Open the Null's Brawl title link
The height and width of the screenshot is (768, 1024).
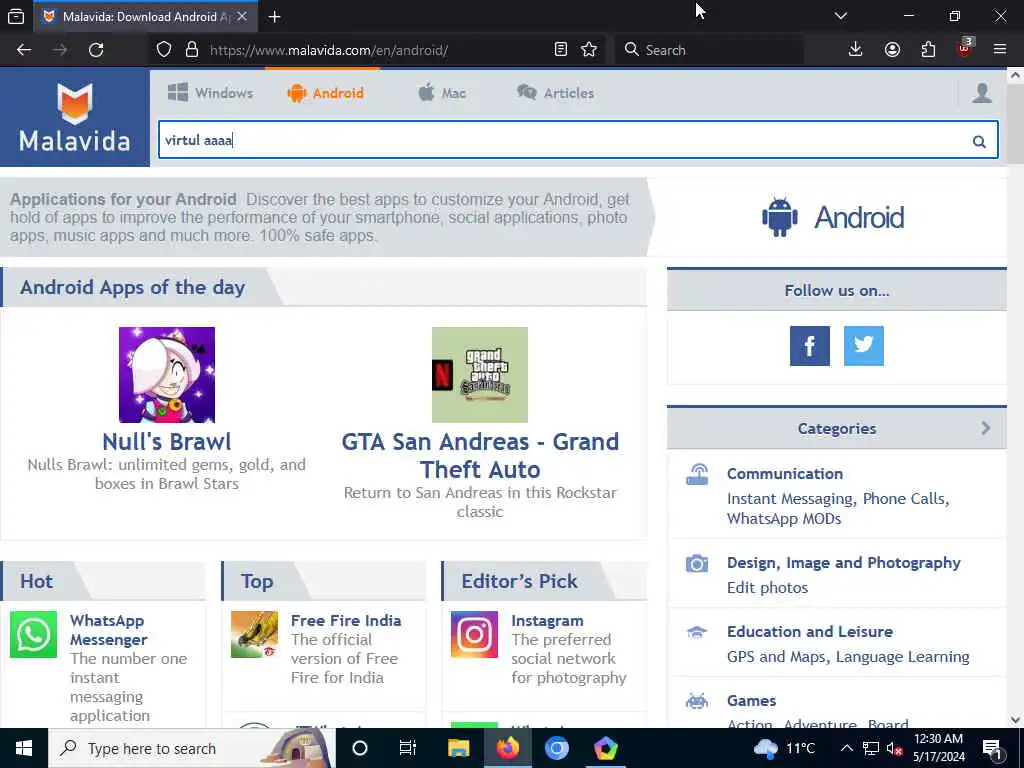167,442
